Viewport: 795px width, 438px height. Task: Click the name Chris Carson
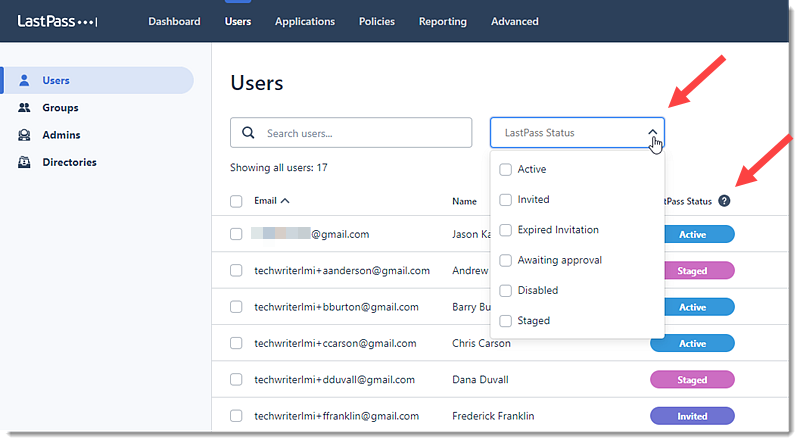point(481,343)
